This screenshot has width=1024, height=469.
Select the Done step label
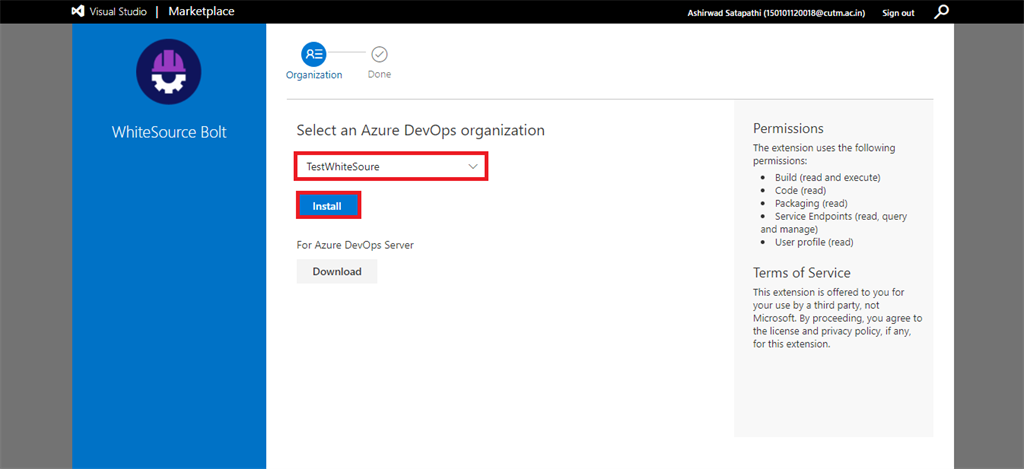pos(379,75)
